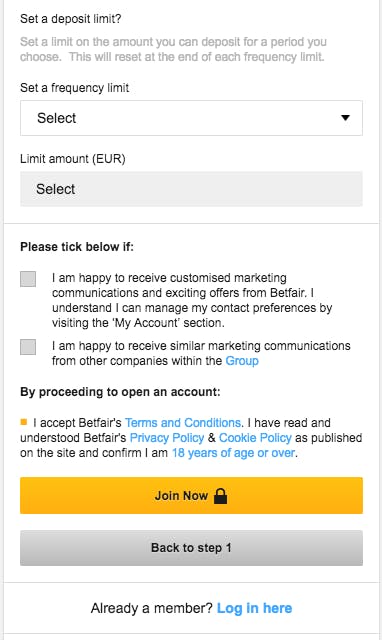Click the 'Please tick below if:' heading
This screenshot has height=640, width=382.
coord(77,247)
